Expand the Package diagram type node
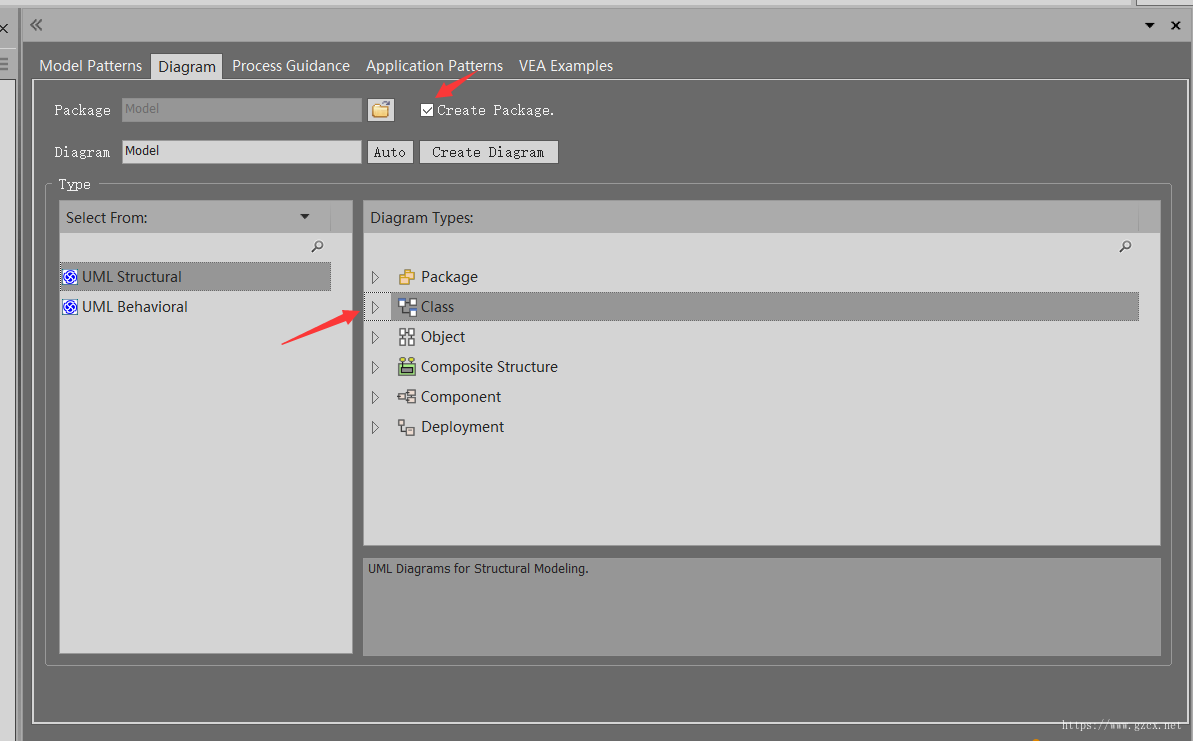This screenshot has height=741, width=1193. coord(376,277)
